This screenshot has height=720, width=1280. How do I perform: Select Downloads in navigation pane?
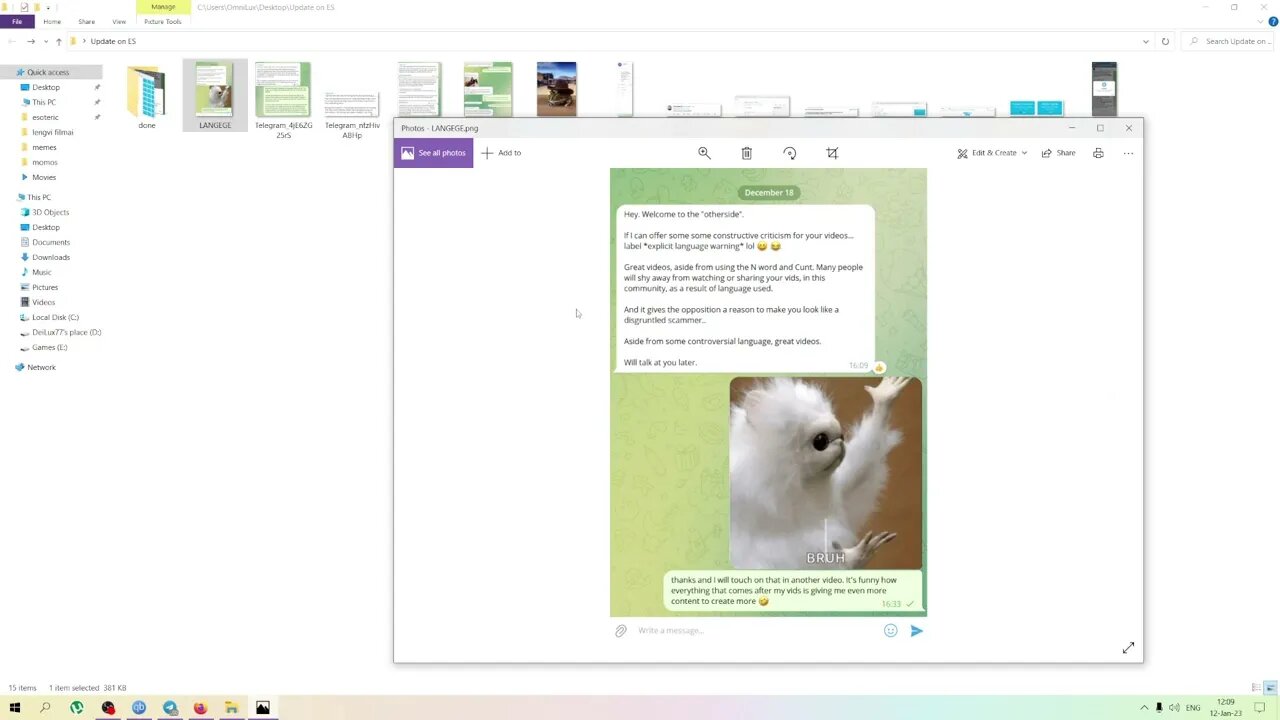point(51,257)
